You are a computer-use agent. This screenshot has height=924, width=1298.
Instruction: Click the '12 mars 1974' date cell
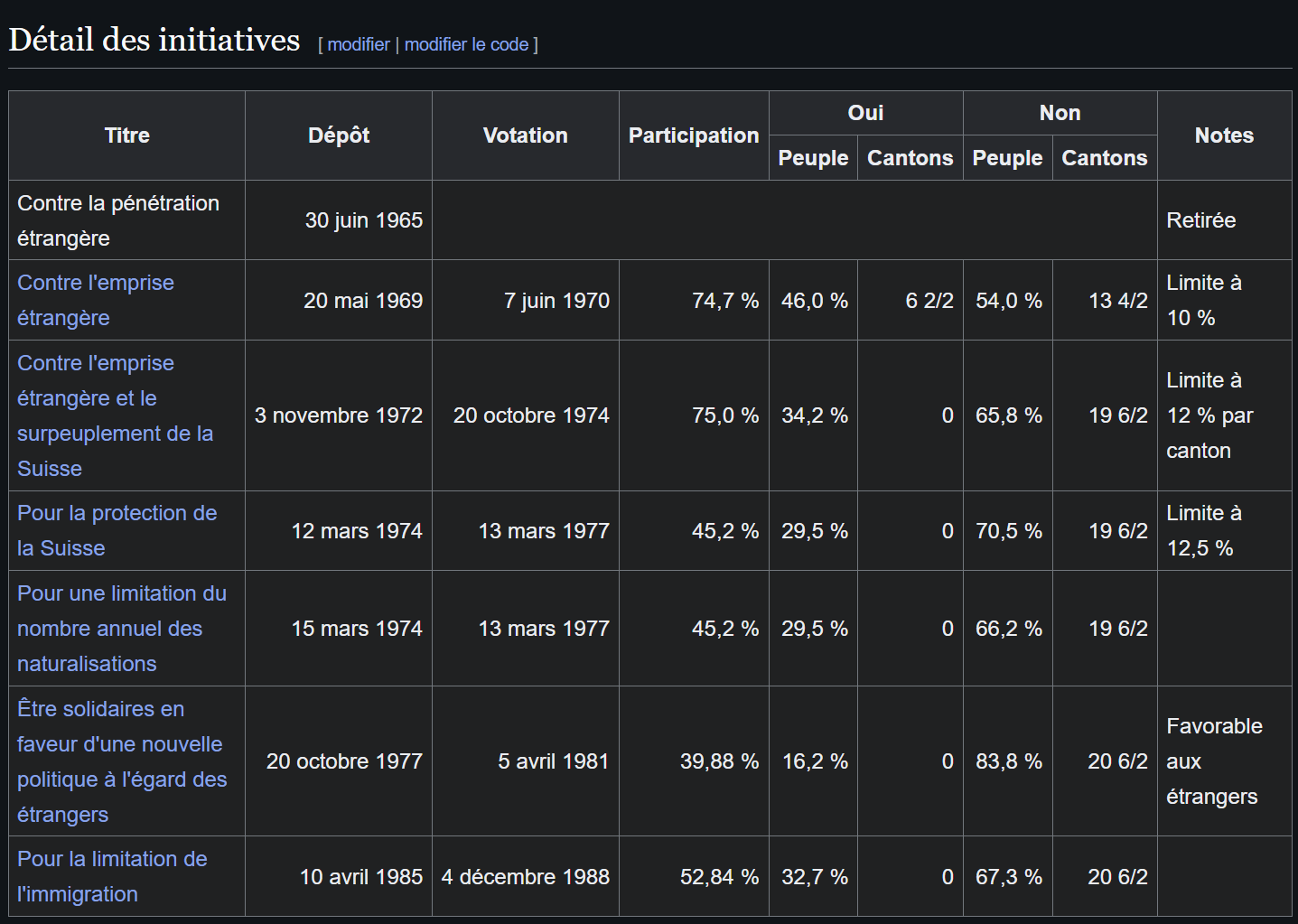339,531
